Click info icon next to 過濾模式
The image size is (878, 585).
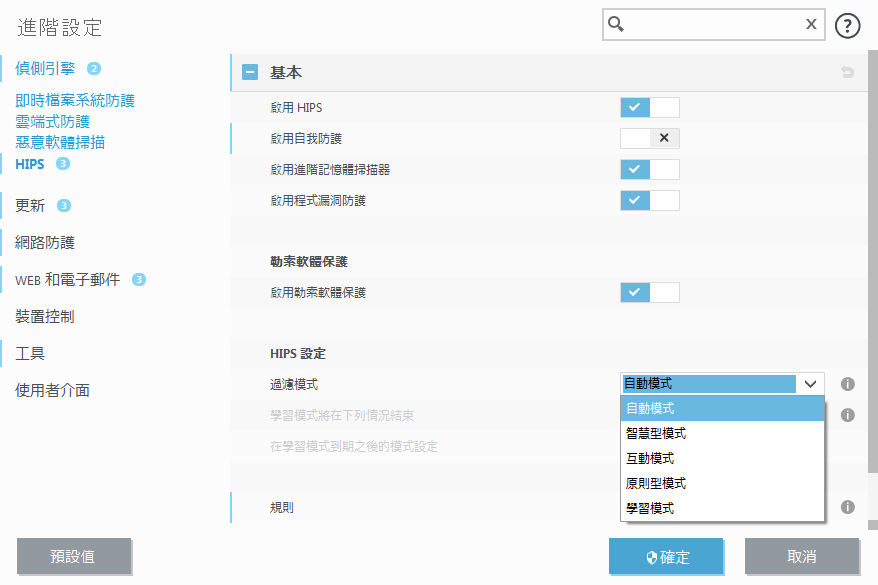(x=847, y=383)
